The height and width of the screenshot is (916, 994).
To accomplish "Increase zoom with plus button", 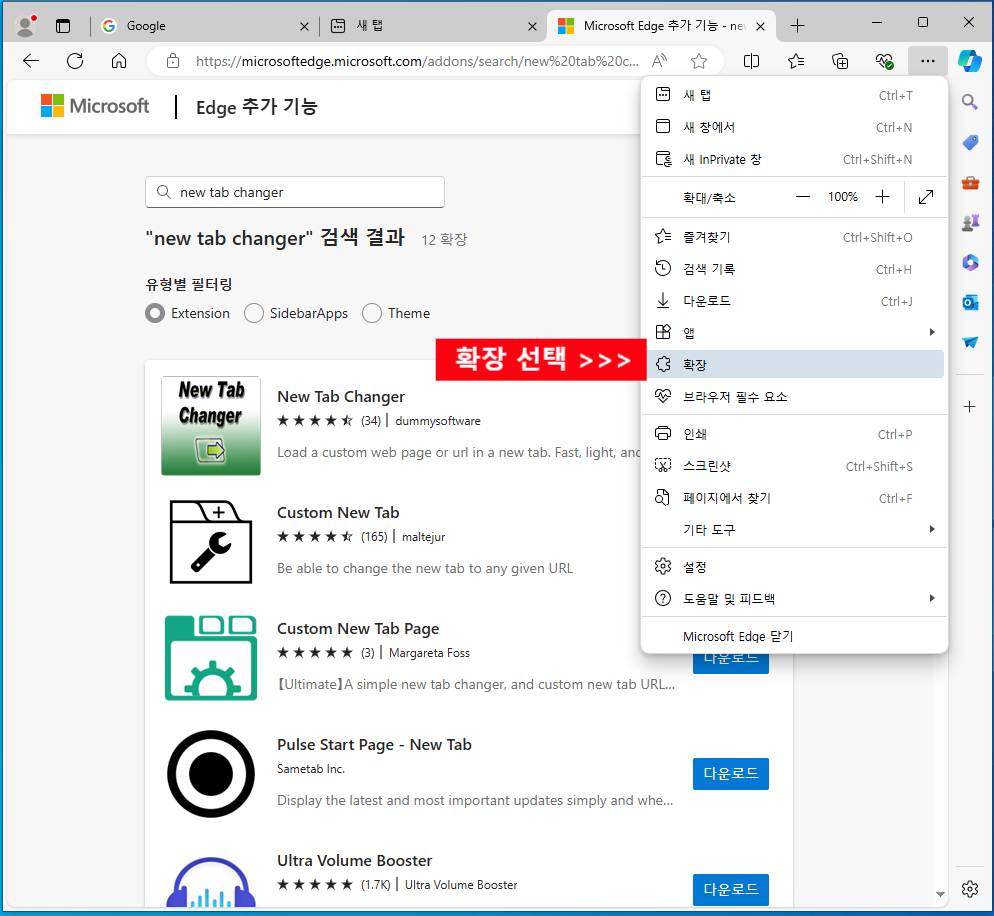I will coord(882,197).
